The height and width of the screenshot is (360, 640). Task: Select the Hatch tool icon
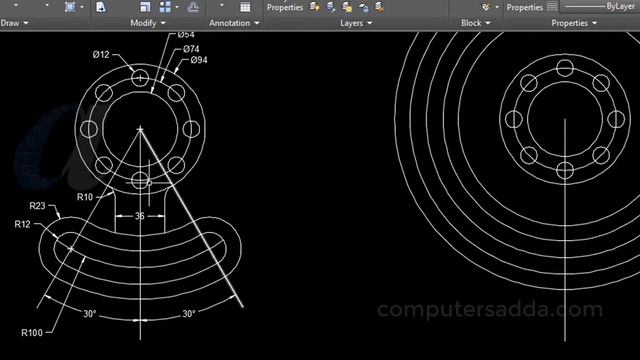click(x=70, y=7)
